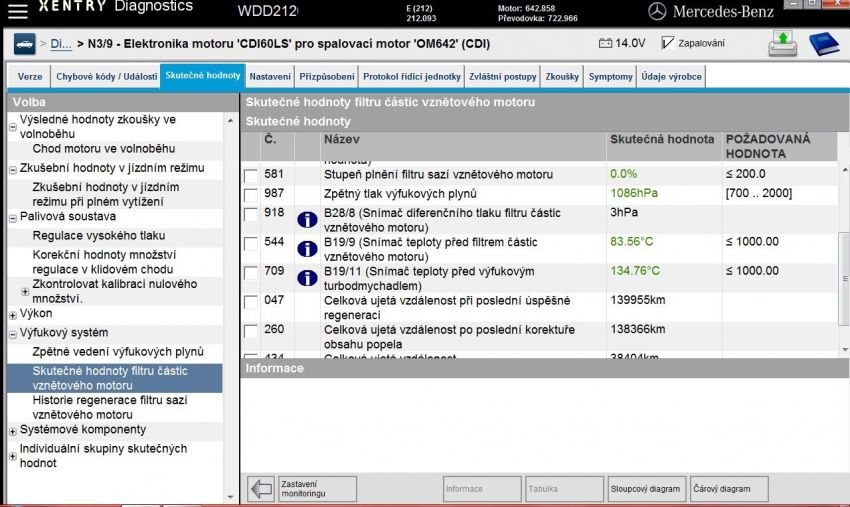Screen dimensions: 850x507
Task: Open the blue help book icon
Action: (823, 44)
